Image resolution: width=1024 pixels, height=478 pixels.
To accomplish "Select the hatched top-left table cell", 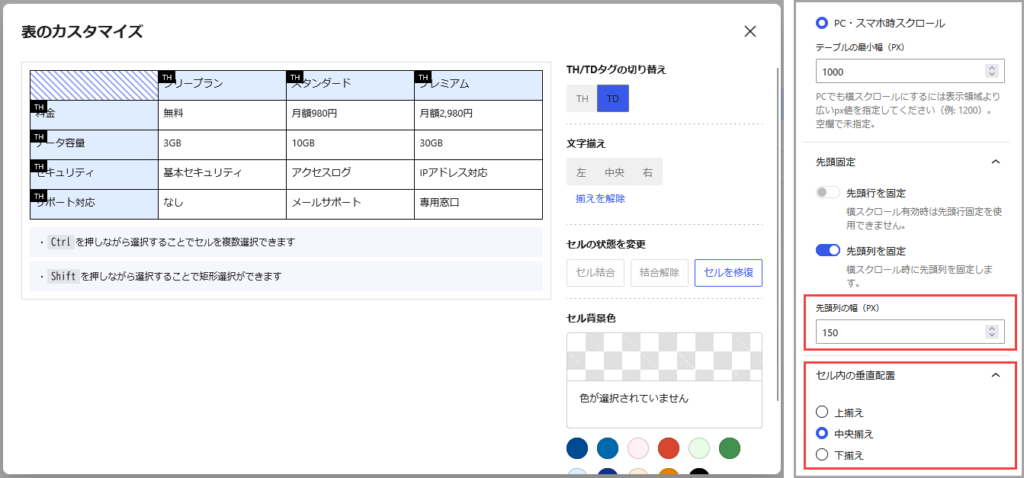I will (x=94, y=86).
